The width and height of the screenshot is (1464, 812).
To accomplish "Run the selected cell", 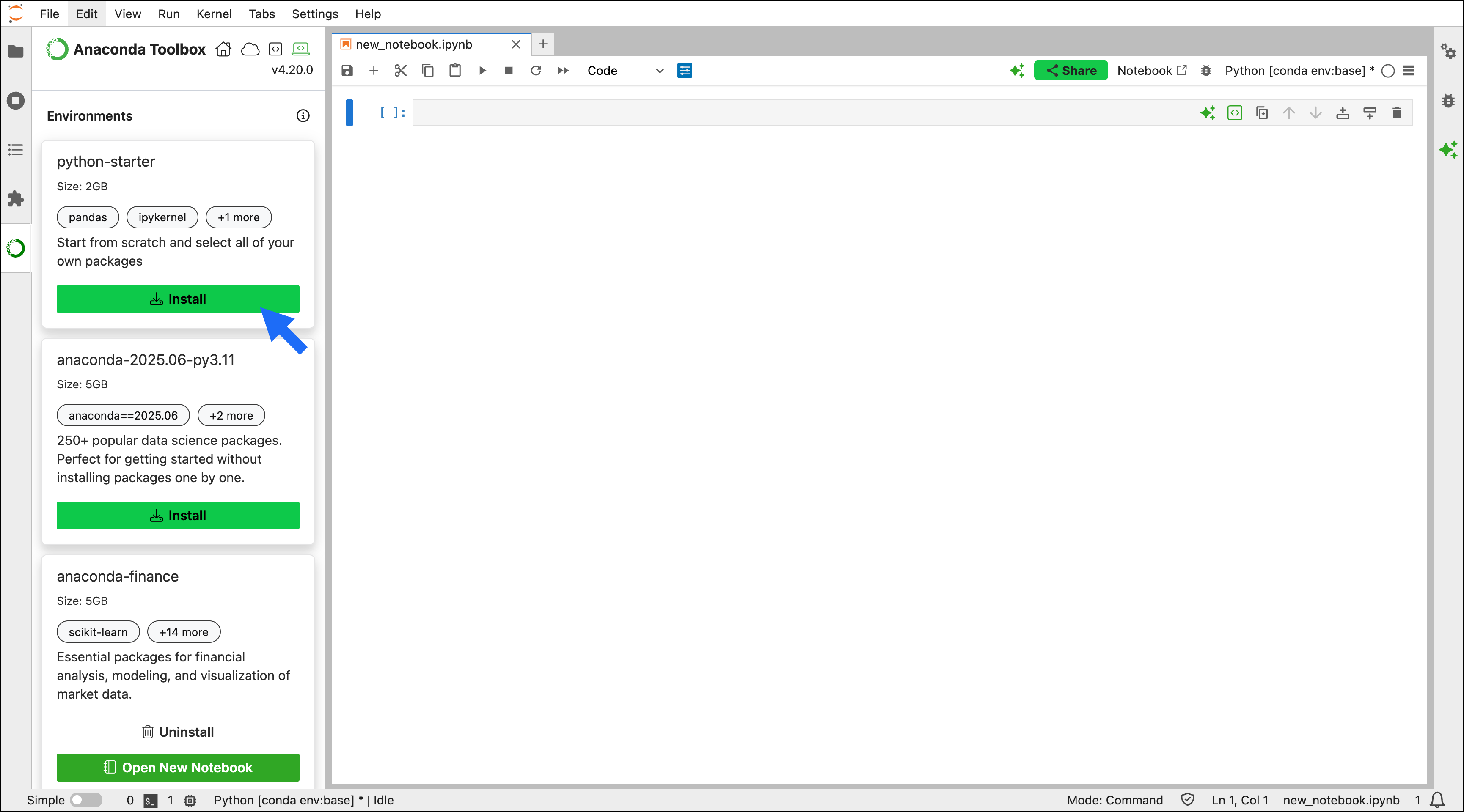I will coord(482,71).
